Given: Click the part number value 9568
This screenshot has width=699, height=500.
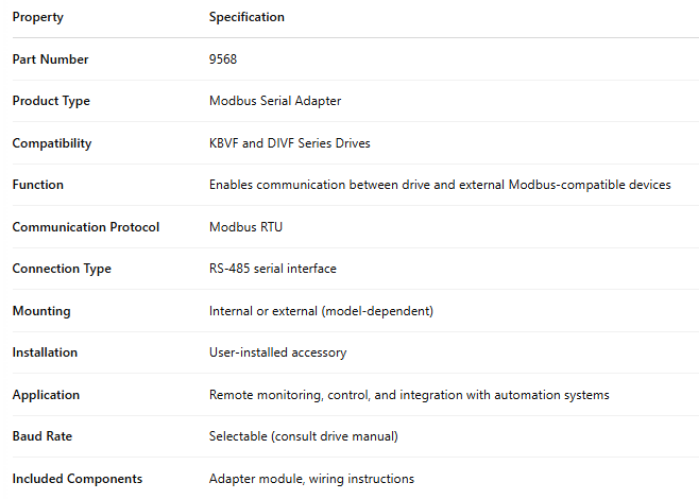Looking at the screenshot, I should click(x=223, y=59).
